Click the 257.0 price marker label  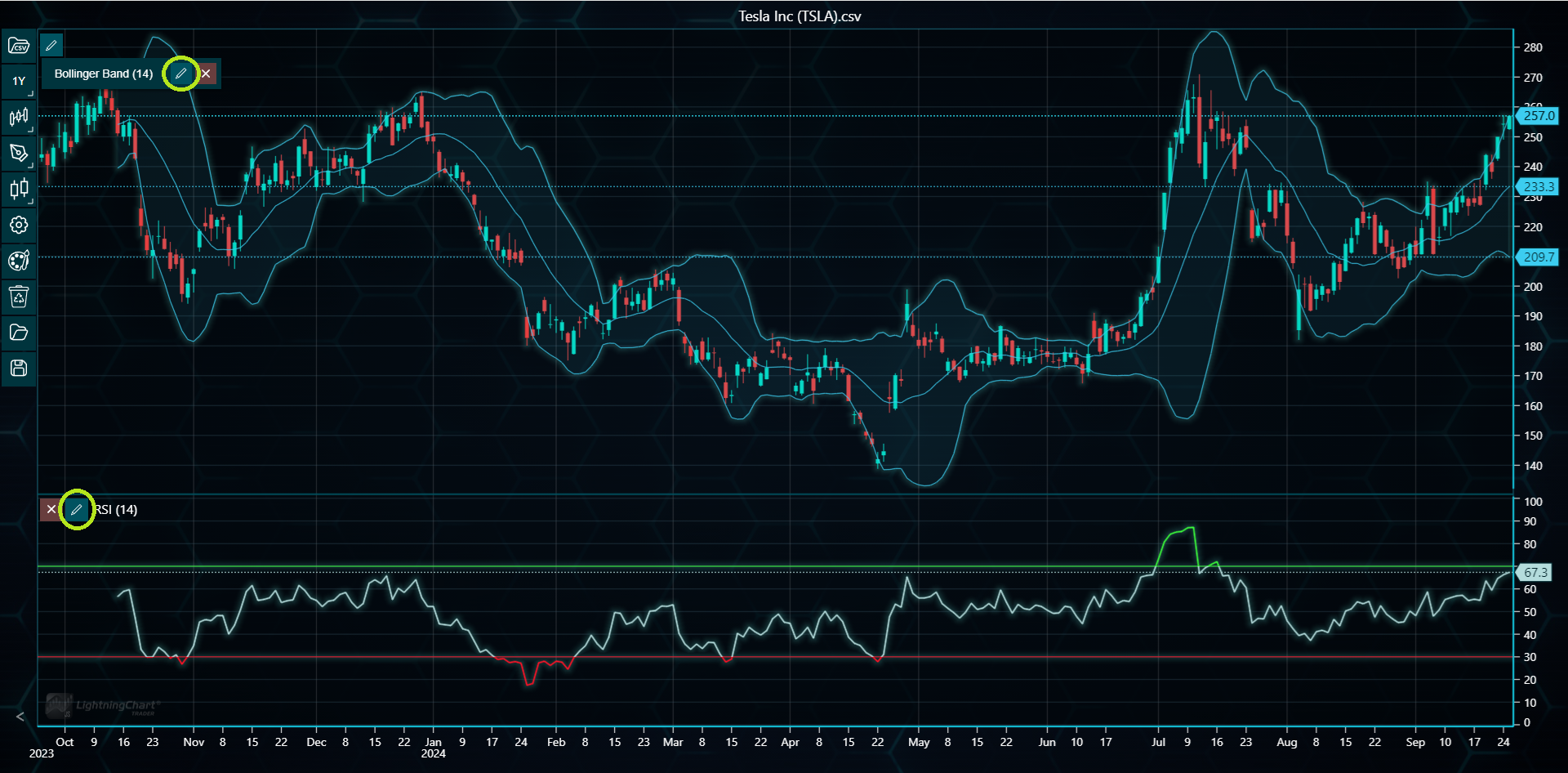click(1538, 116)
